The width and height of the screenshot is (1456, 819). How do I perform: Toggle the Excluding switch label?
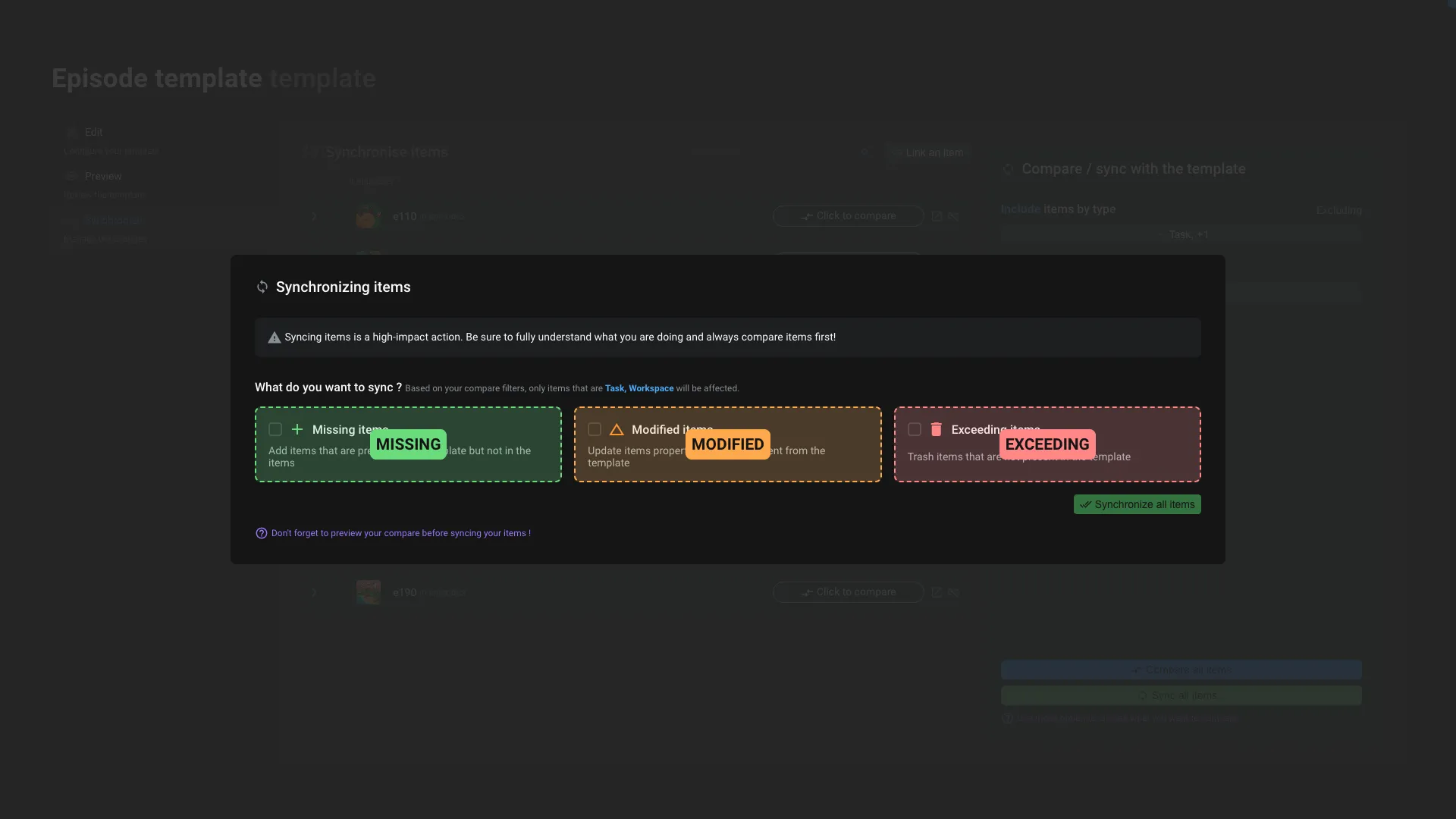pyautogui.click(x=1338, y=210)
